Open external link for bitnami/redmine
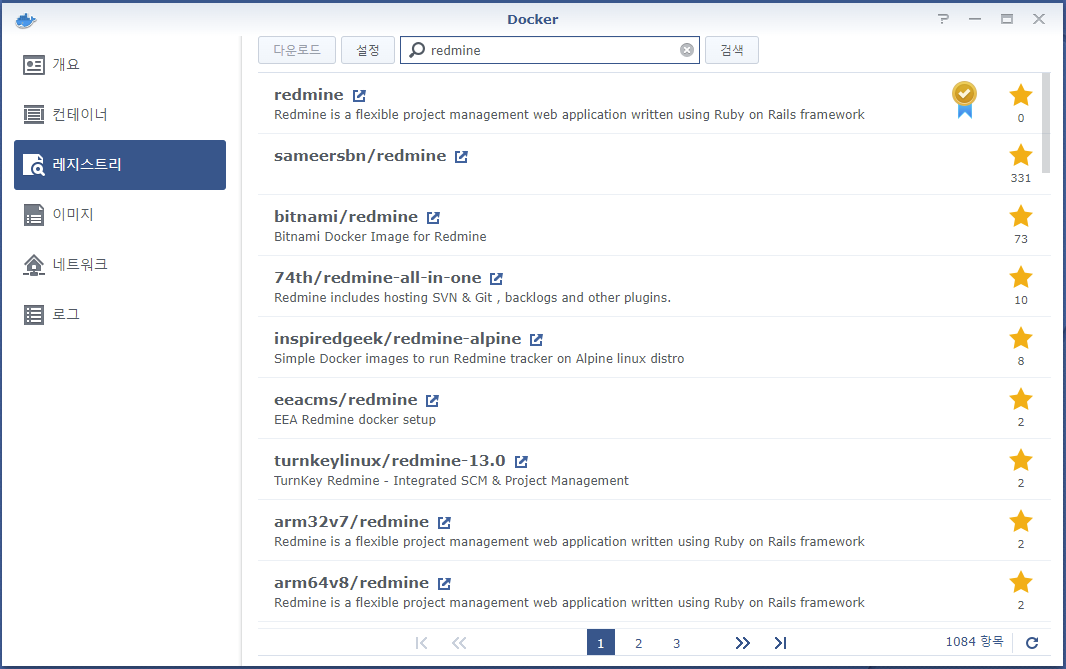 point(433,218)
